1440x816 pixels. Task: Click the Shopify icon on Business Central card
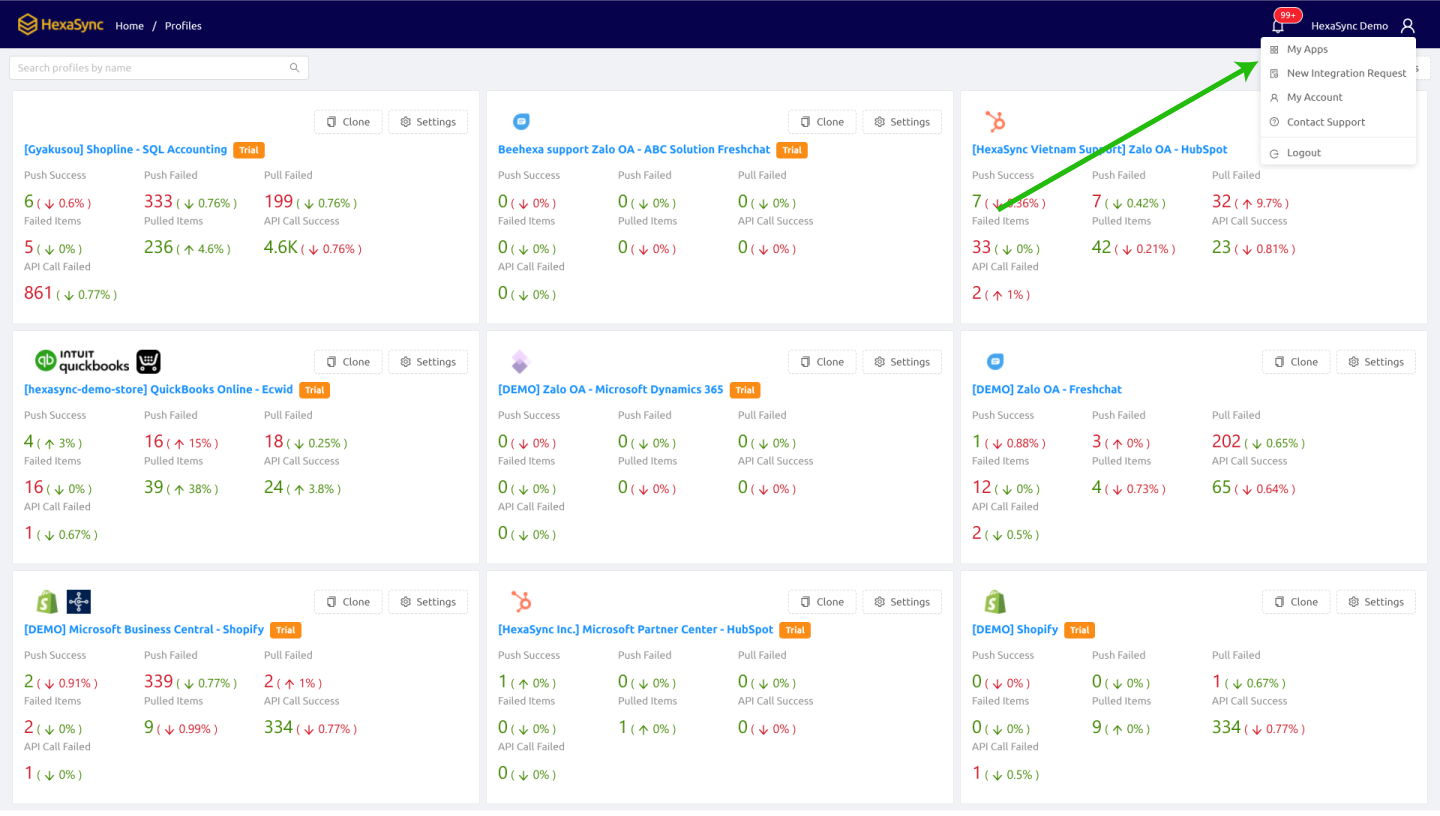46,601
